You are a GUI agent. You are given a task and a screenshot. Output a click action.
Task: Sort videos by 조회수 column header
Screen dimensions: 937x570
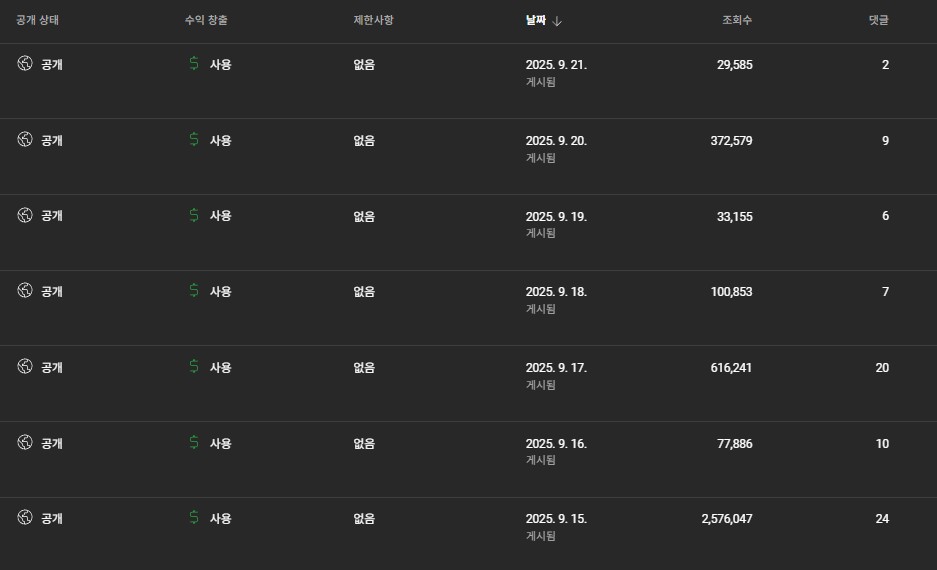pyautogui.click(x=737, y=20)
